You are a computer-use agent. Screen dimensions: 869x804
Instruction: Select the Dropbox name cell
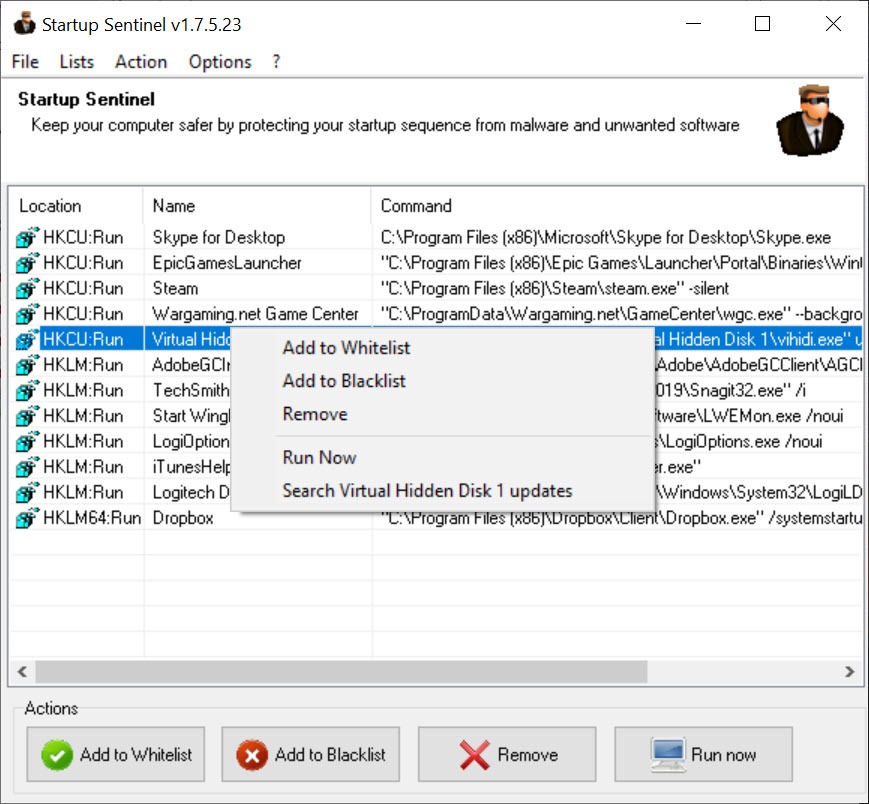183,518
